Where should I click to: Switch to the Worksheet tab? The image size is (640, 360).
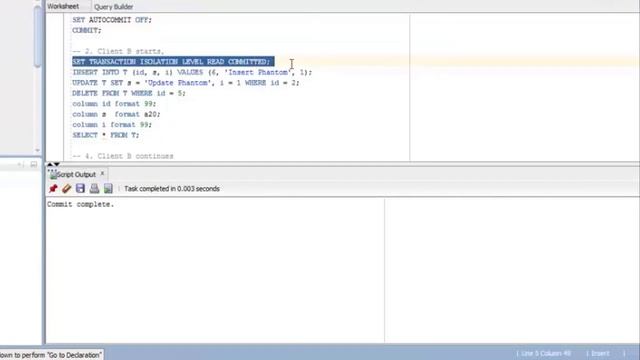click(63, 7)
